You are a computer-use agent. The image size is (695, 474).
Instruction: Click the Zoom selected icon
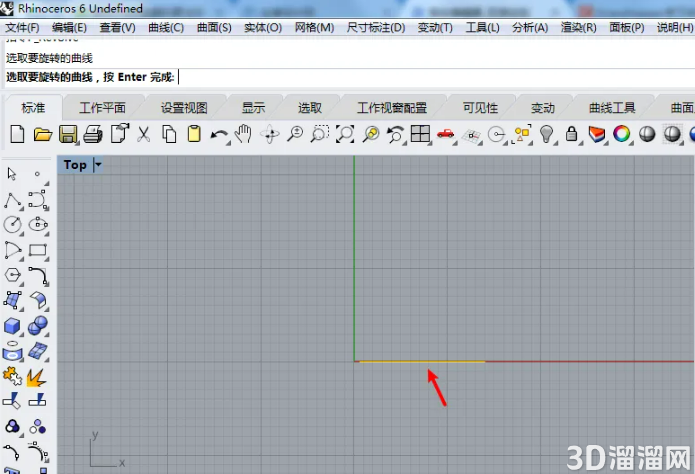[371, 134]
